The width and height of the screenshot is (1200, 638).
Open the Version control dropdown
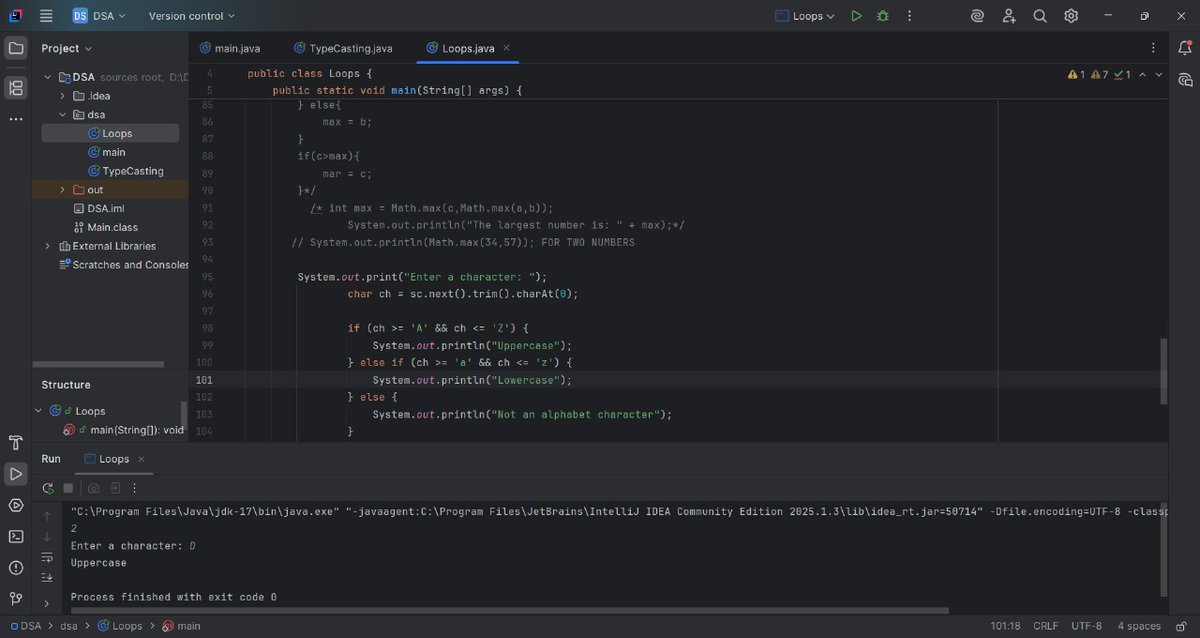click(192, 16)
